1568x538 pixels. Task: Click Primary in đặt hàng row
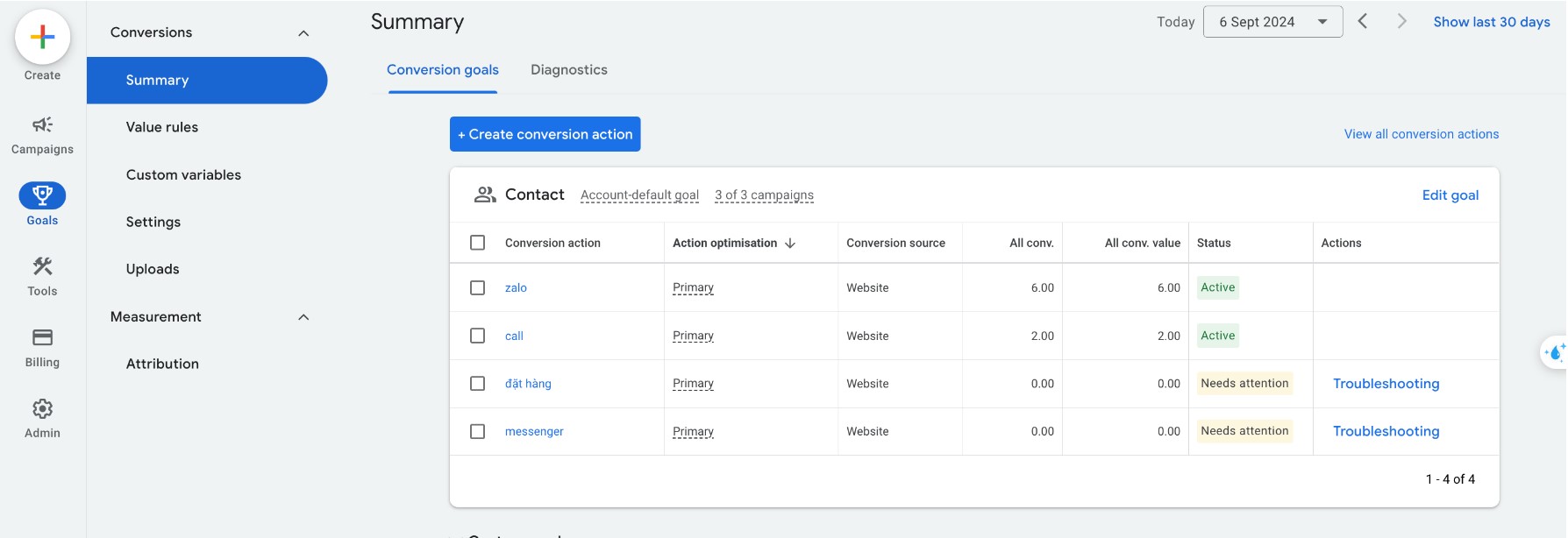[x=693, y=384]
